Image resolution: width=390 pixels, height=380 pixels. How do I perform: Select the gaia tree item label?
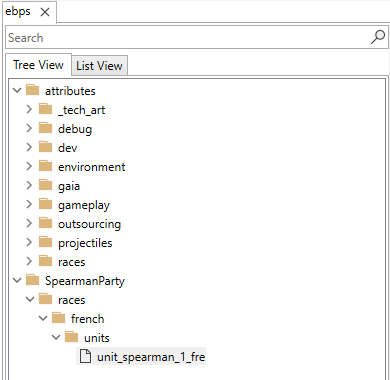[69, 186]
